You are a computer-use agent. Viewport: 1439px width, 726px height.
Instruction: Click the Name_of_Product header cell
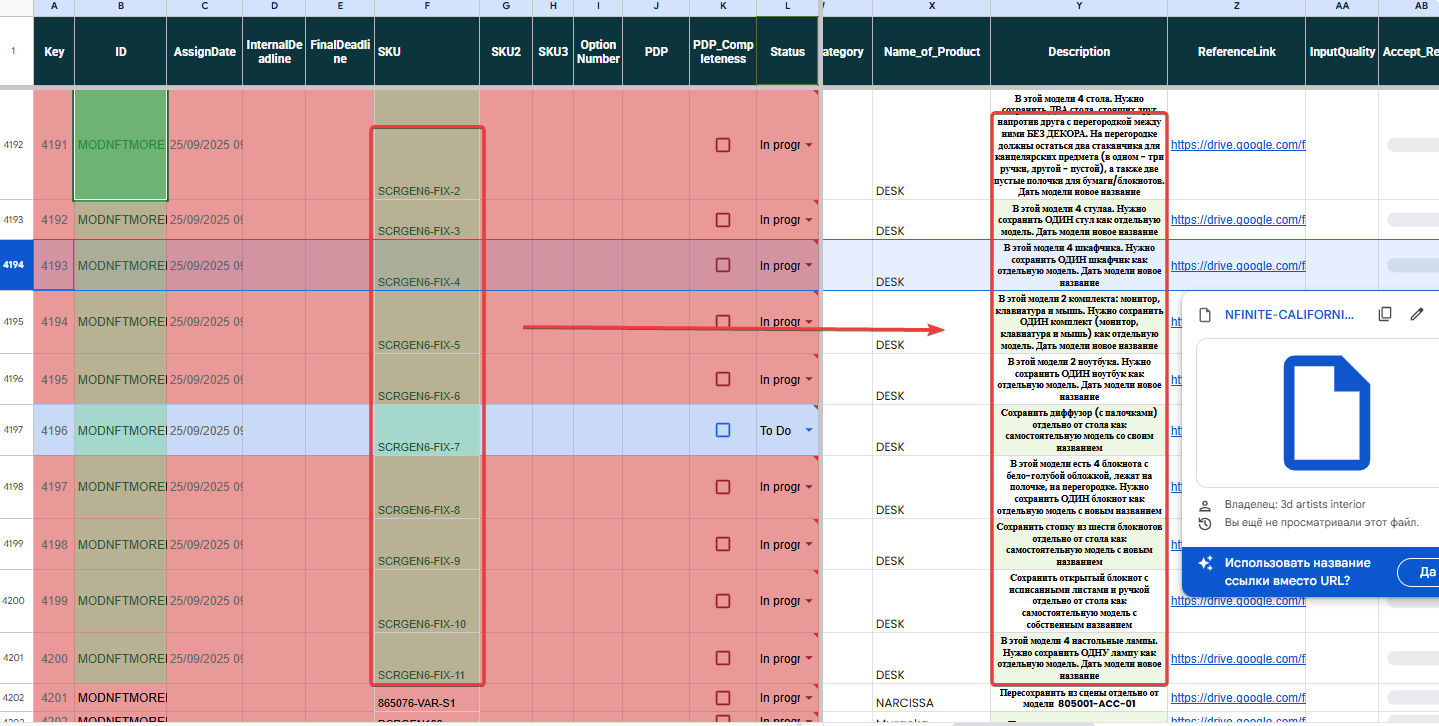pos(932,52)
